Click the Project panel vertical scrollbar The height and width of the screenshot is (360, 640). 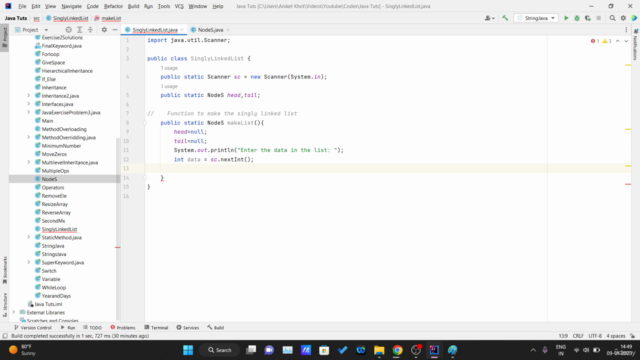pyautogui.click(x=118, y=229)
